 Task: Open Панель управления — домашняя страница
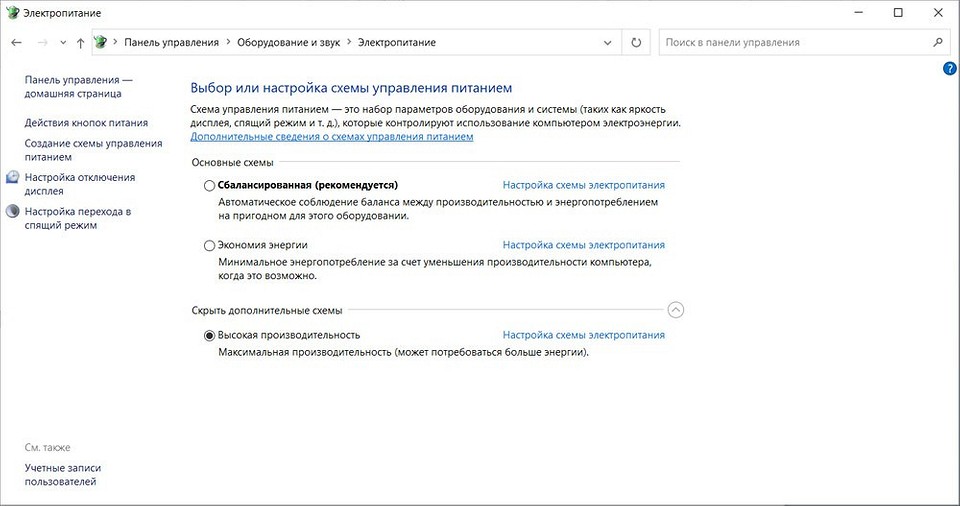point(78,86)
